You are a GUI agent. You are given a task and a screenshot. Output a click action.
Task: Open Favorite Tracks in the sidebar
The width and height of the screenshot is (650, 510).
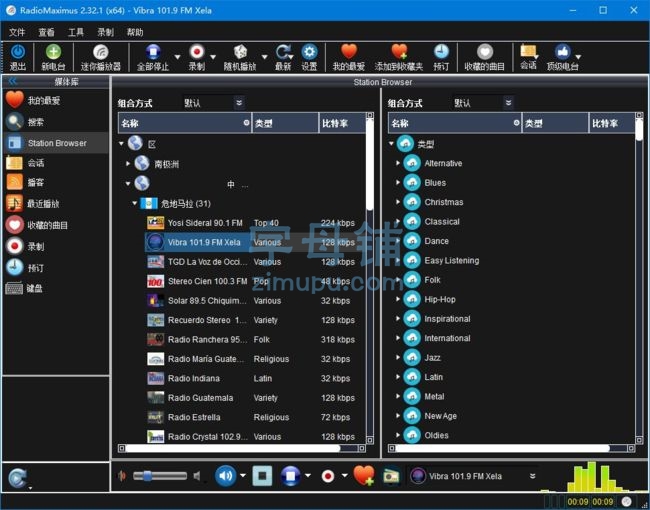(x=56, y=225)
